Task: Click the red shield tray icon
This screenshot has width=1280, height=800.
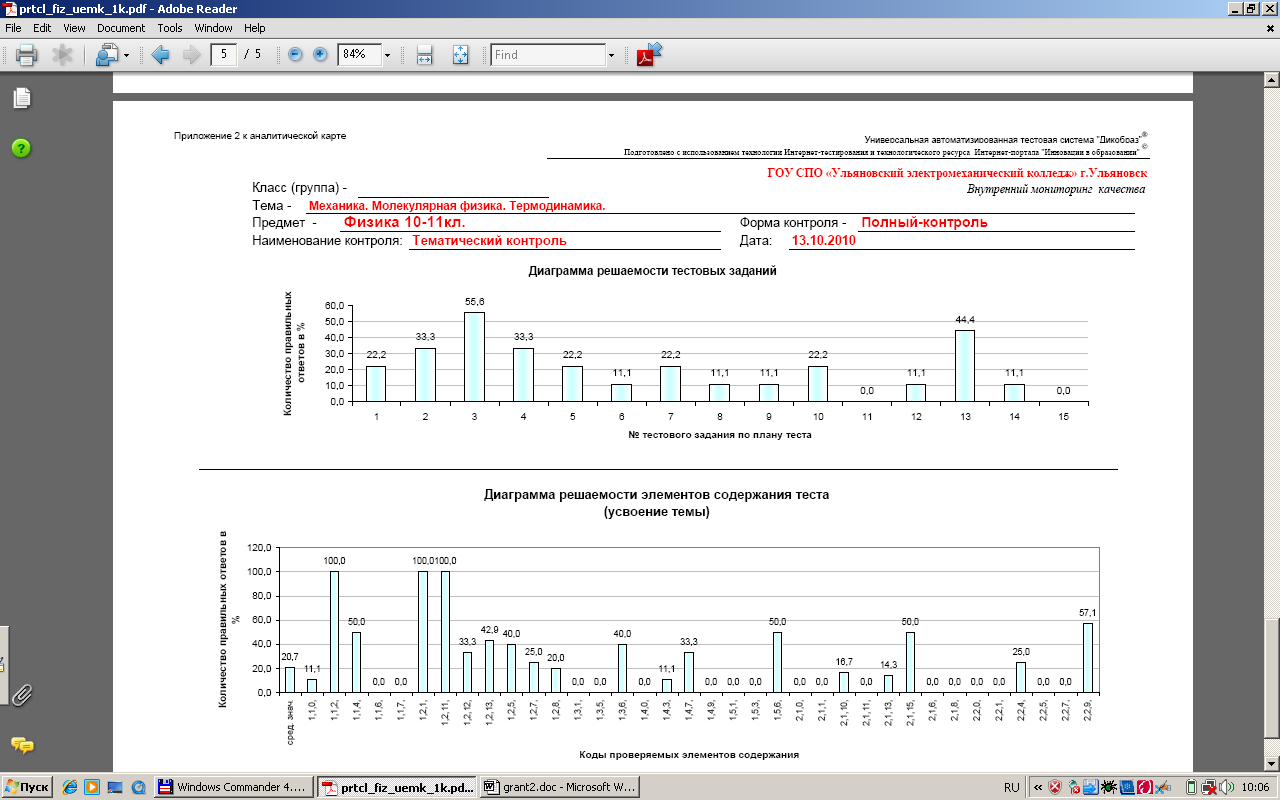Action: (x=1054, y=787)
